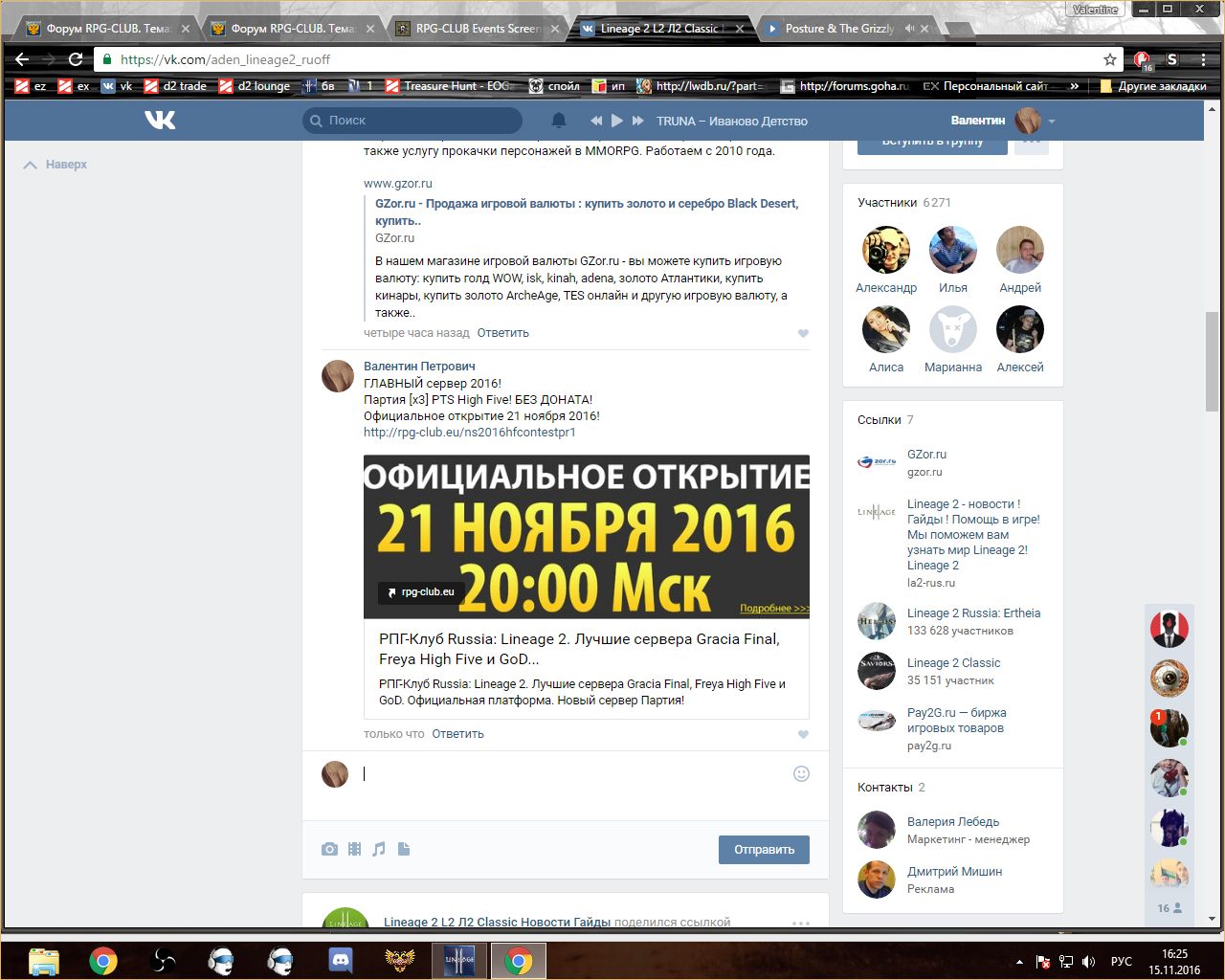Open member Алиса's avatar

886,329
